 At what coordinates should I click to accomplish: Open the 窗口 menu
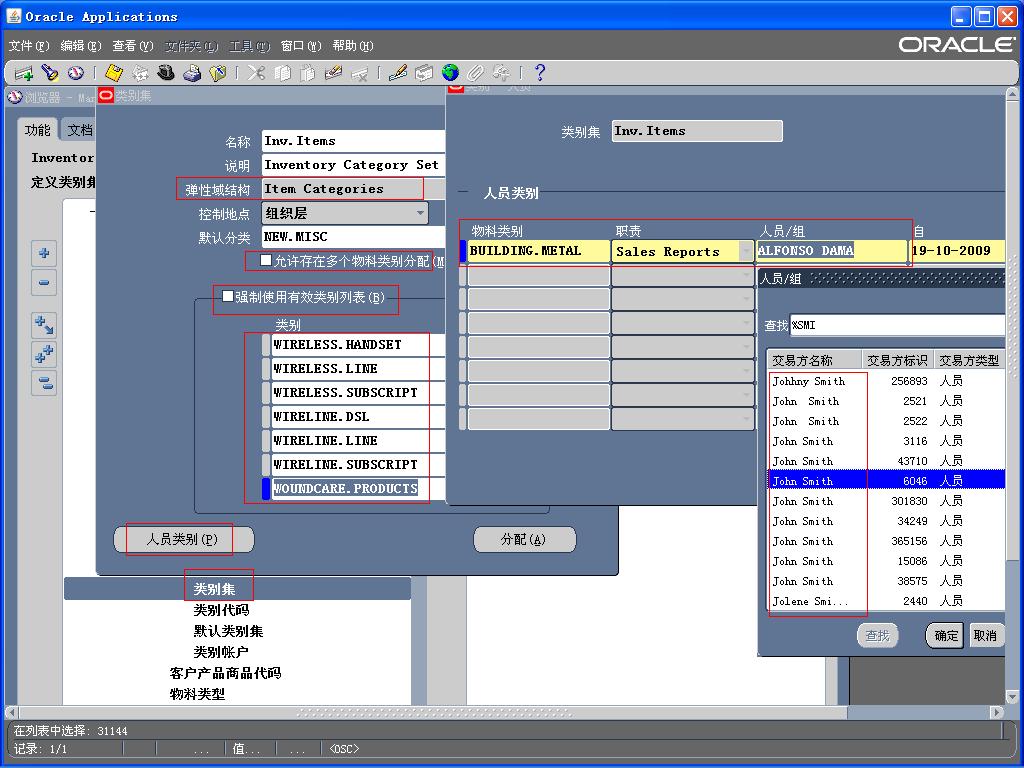[301, 46]
